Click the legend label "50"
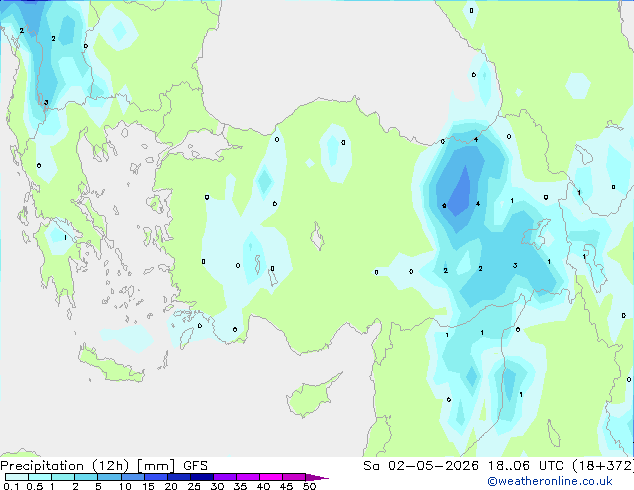Viewport: 634px width, 490px height. click(309, 486)
